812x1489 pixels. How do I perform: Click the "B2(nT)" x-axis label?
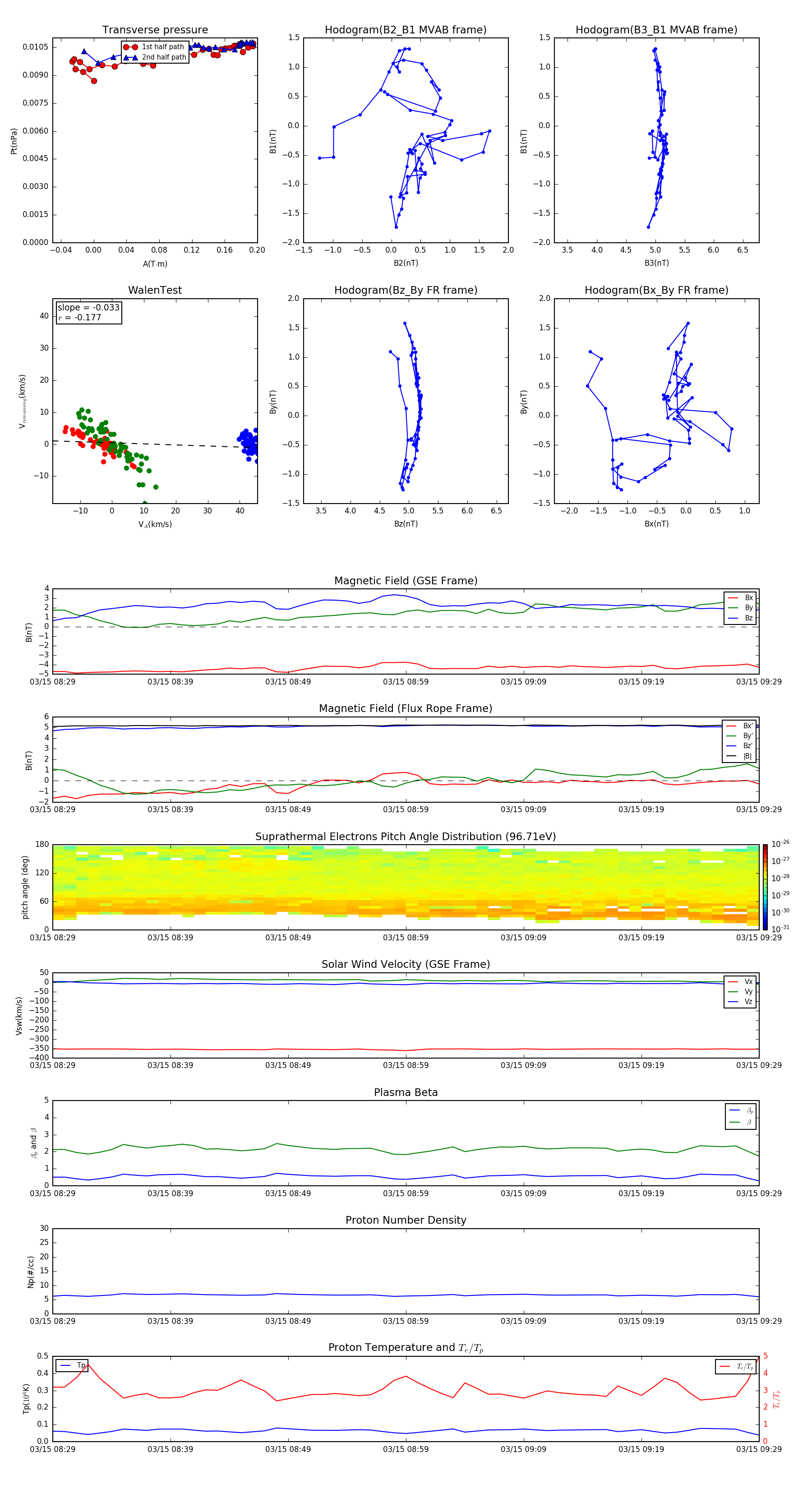pyautogui.click(x=406, y=263)
